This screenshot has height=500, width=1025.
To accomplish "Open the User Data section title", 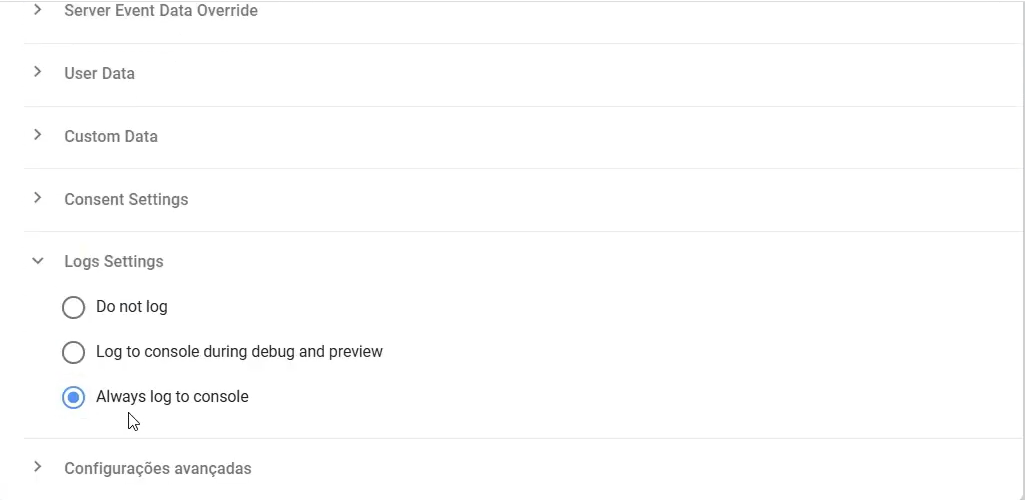I will point(99,74).
